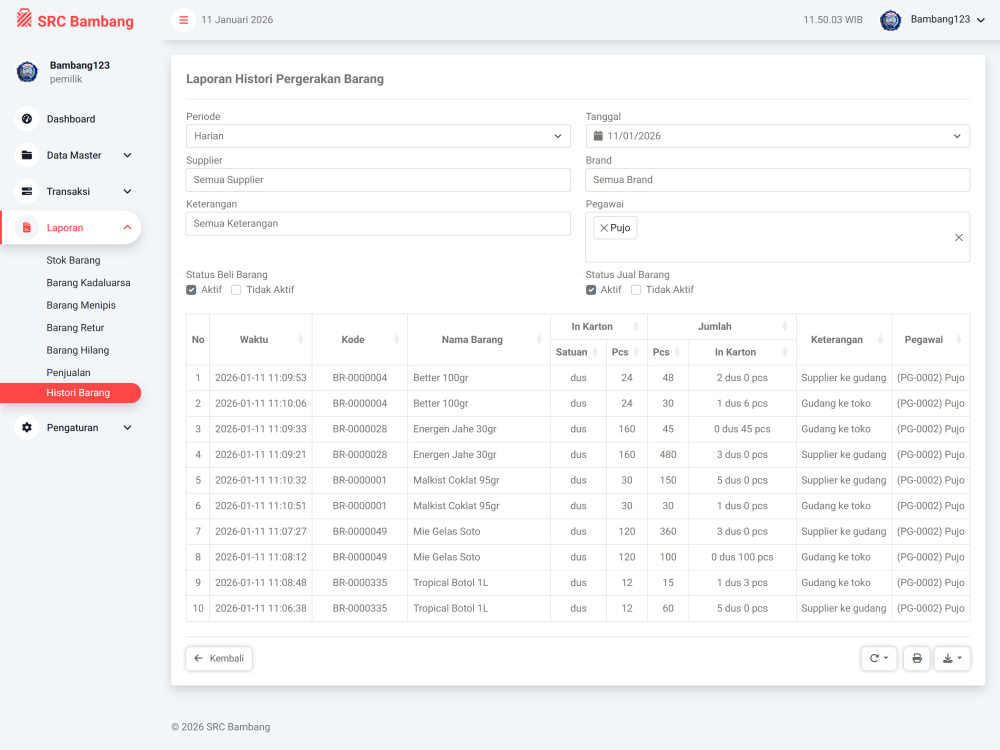This screenshot has height=750, width=1000.
Task: Click the Brand input field
Action: [x=777, y=180]
